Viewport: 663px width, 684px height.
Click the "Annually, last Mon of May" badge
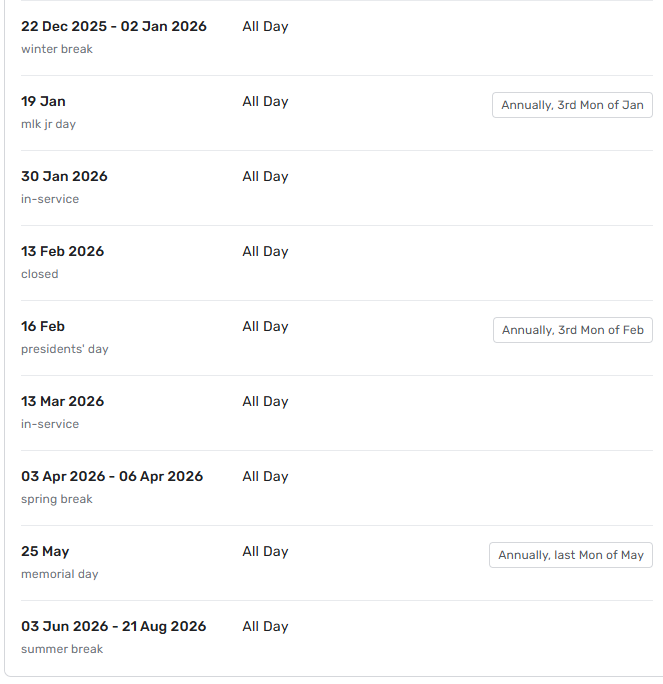pos(570,555)
